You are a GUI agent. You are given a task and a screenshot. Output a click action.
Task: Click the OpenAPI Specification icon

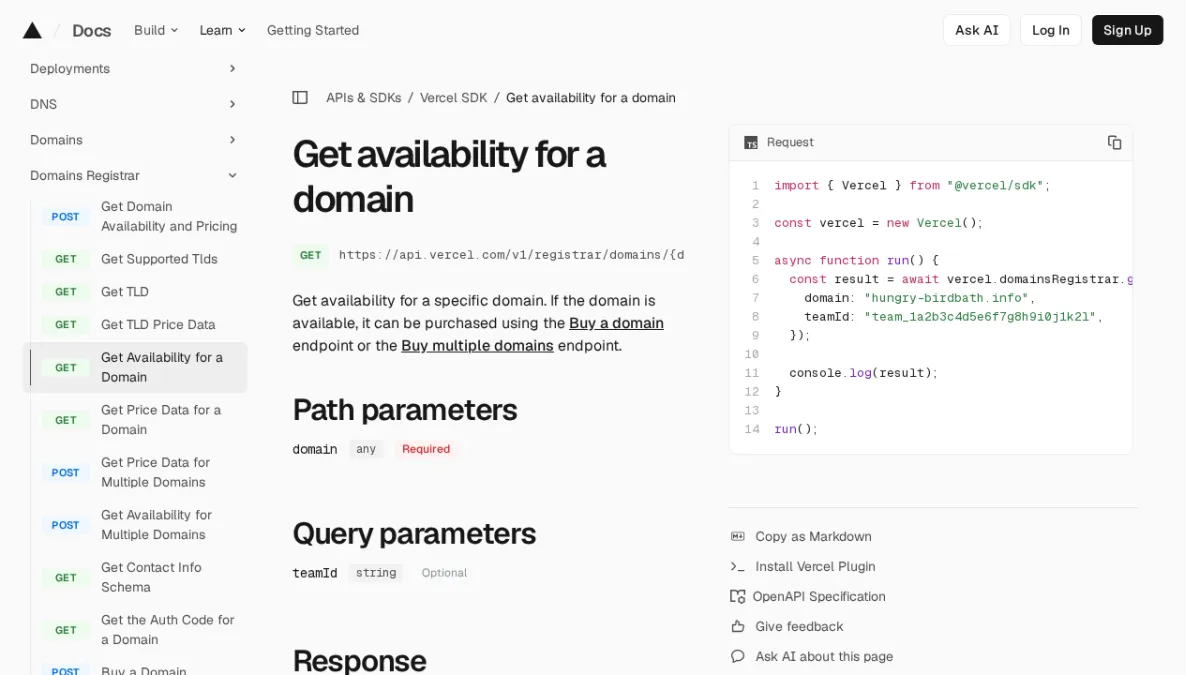pyautogui.click(x=738, y=597)
